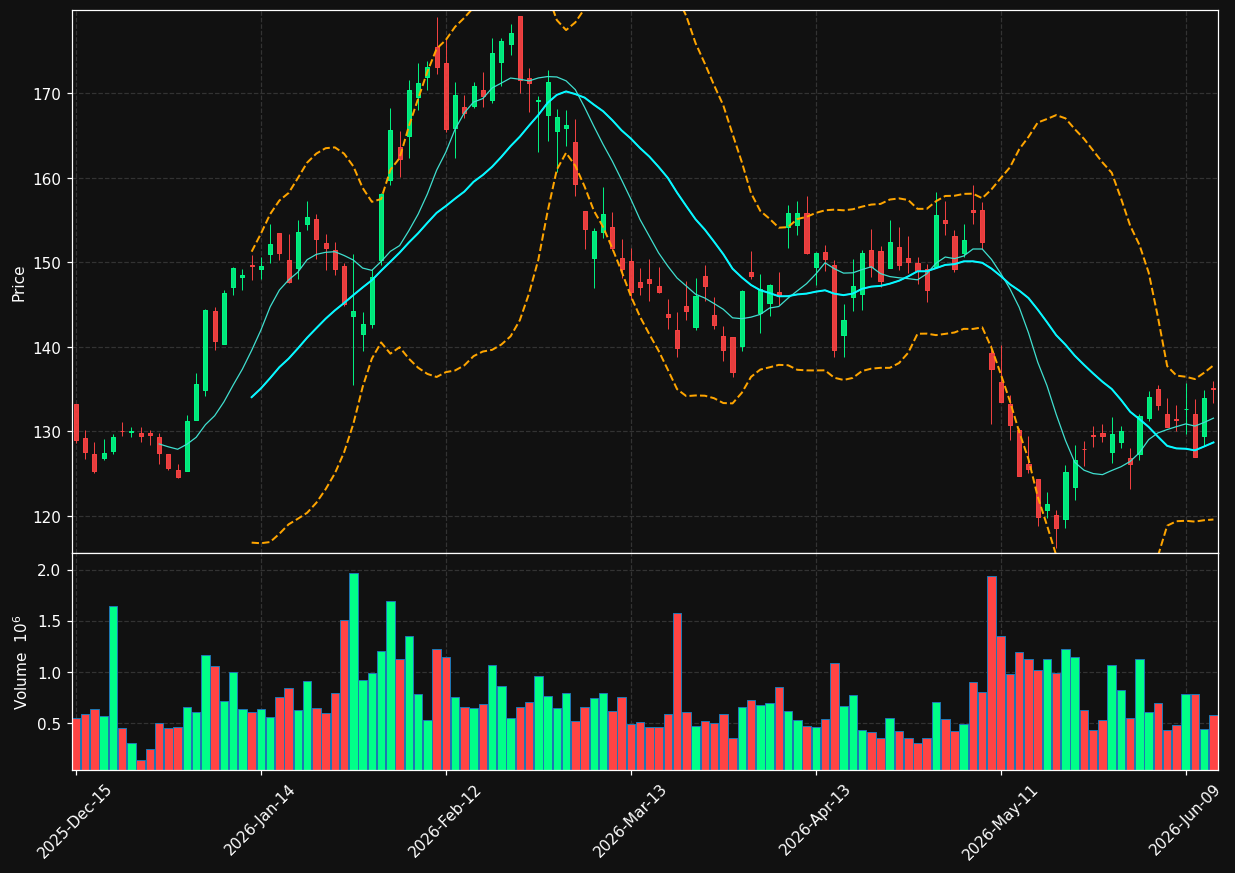Select the Price y-axis title
Viewport: 1235px width, 873px height.
[19, 283]
